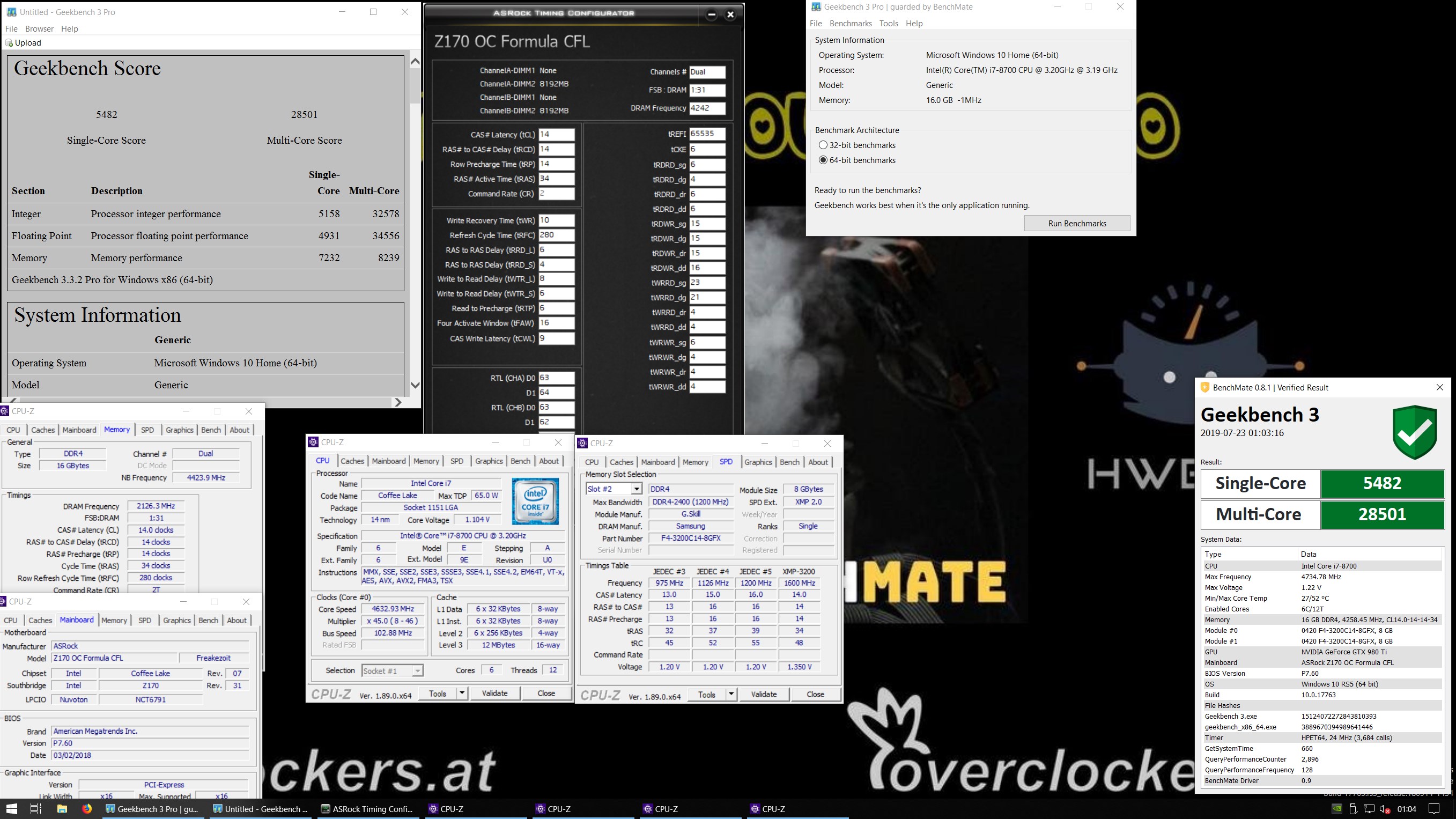The width and height of the screenshot is (1456, 819).
Task: Click the Upload icon in Geekbench
Action: (9, 43)
